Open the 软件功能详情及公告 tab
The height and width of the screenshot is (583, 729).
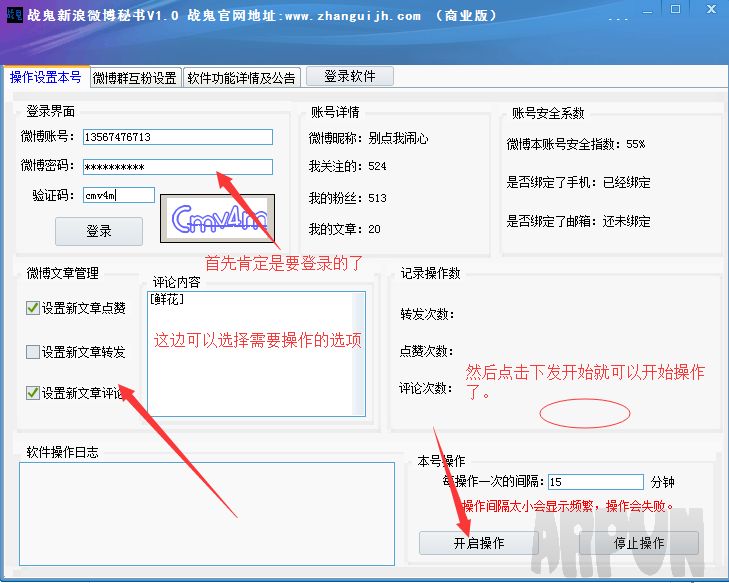click(241, 78)
